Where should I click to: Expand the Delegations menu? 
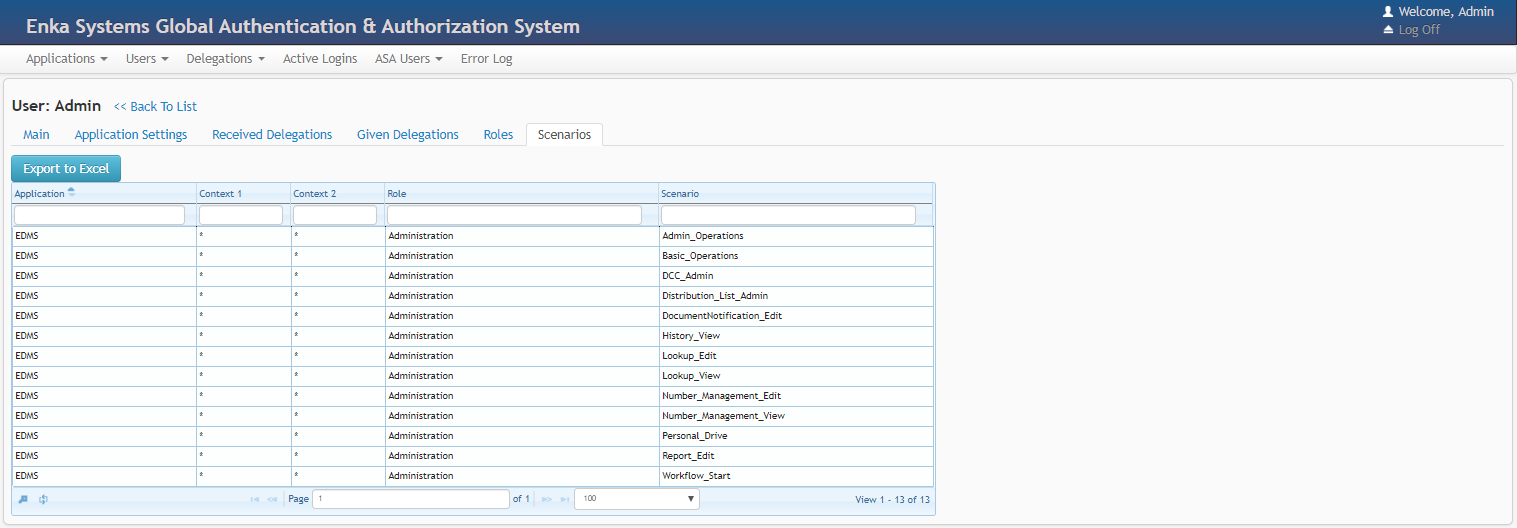tap(225, 59)
